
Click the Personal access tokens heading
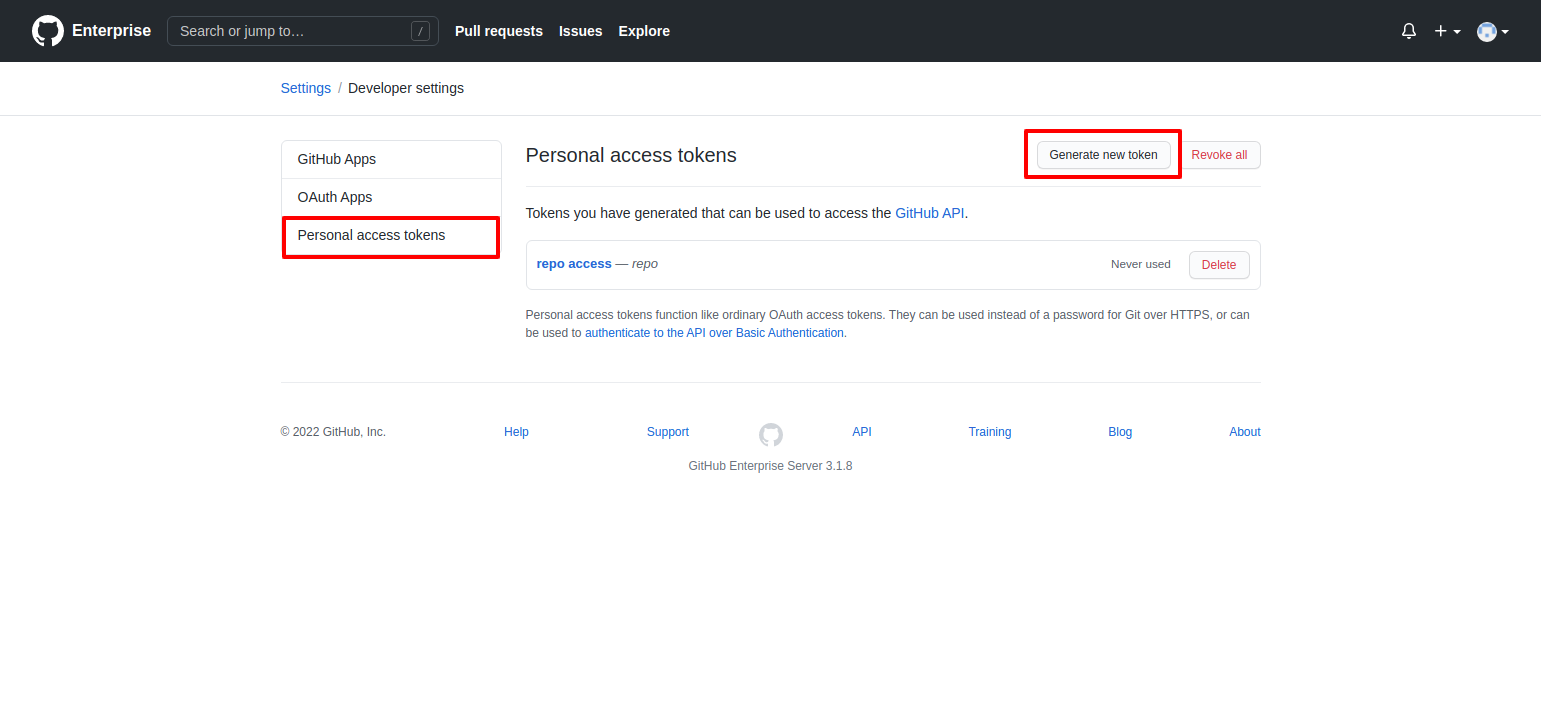pyautogui.click(x=631, y=155)
